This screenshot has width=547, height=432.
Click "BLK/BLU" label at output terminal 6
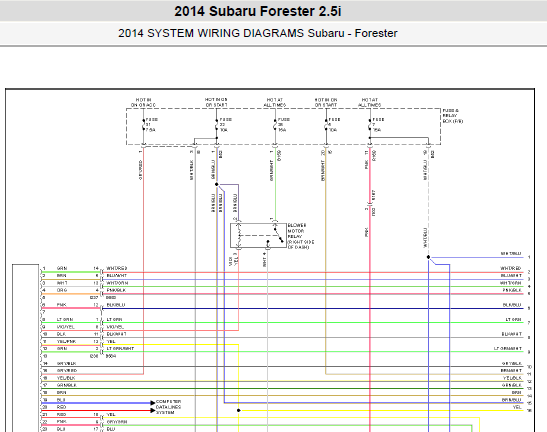point(512,305)
